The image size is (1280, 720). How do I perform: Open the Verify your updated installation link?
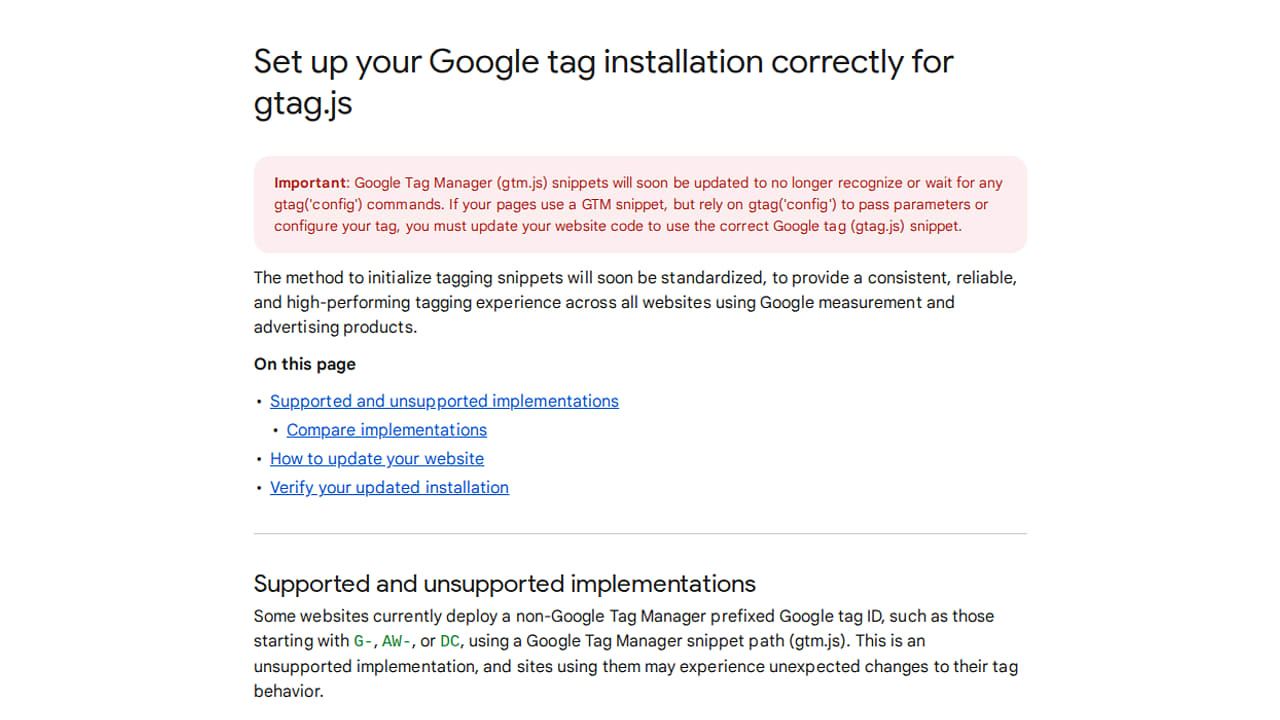(x=389, y=488)
